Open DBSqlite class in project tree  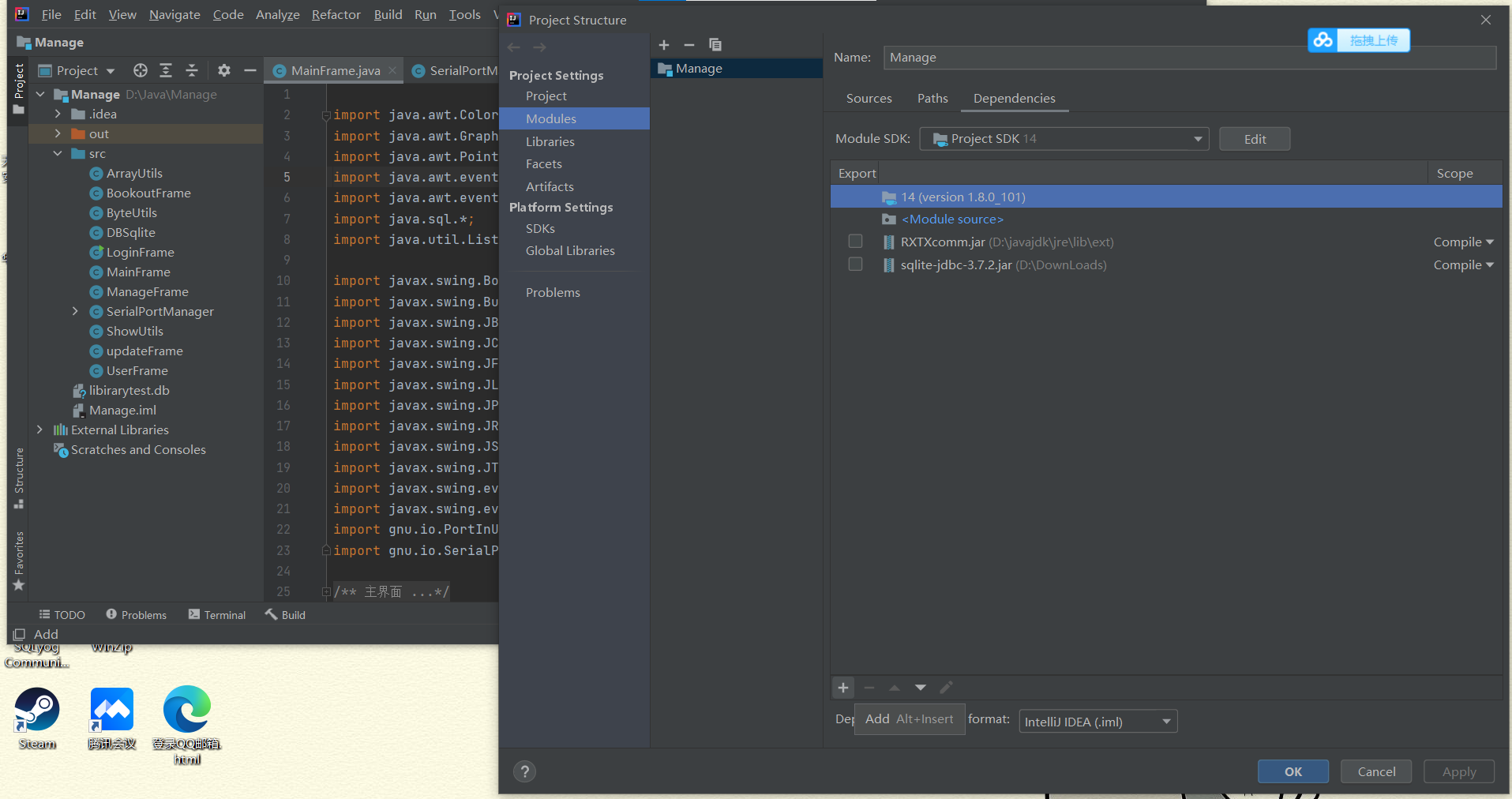pyautogui.click(x=131, y=232)
